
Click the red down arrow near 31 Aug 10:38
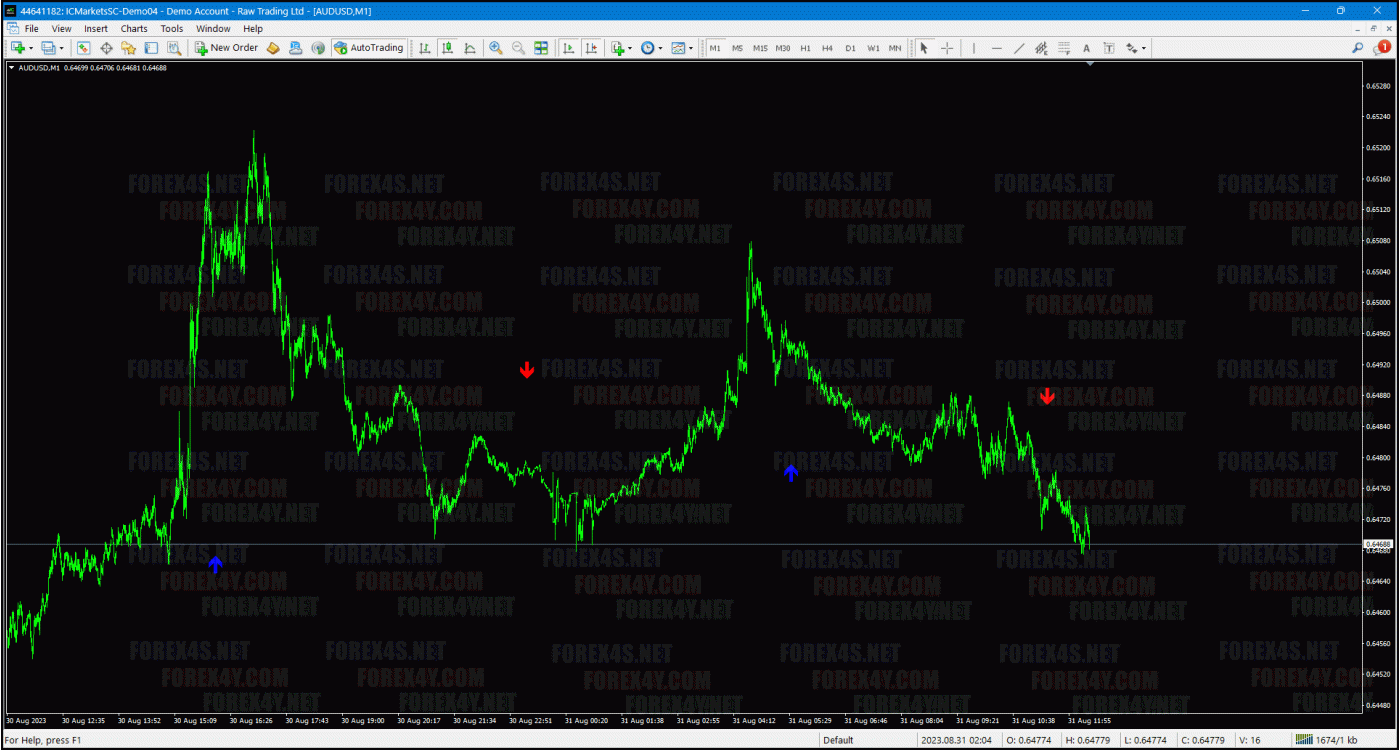click(1047, 396)
